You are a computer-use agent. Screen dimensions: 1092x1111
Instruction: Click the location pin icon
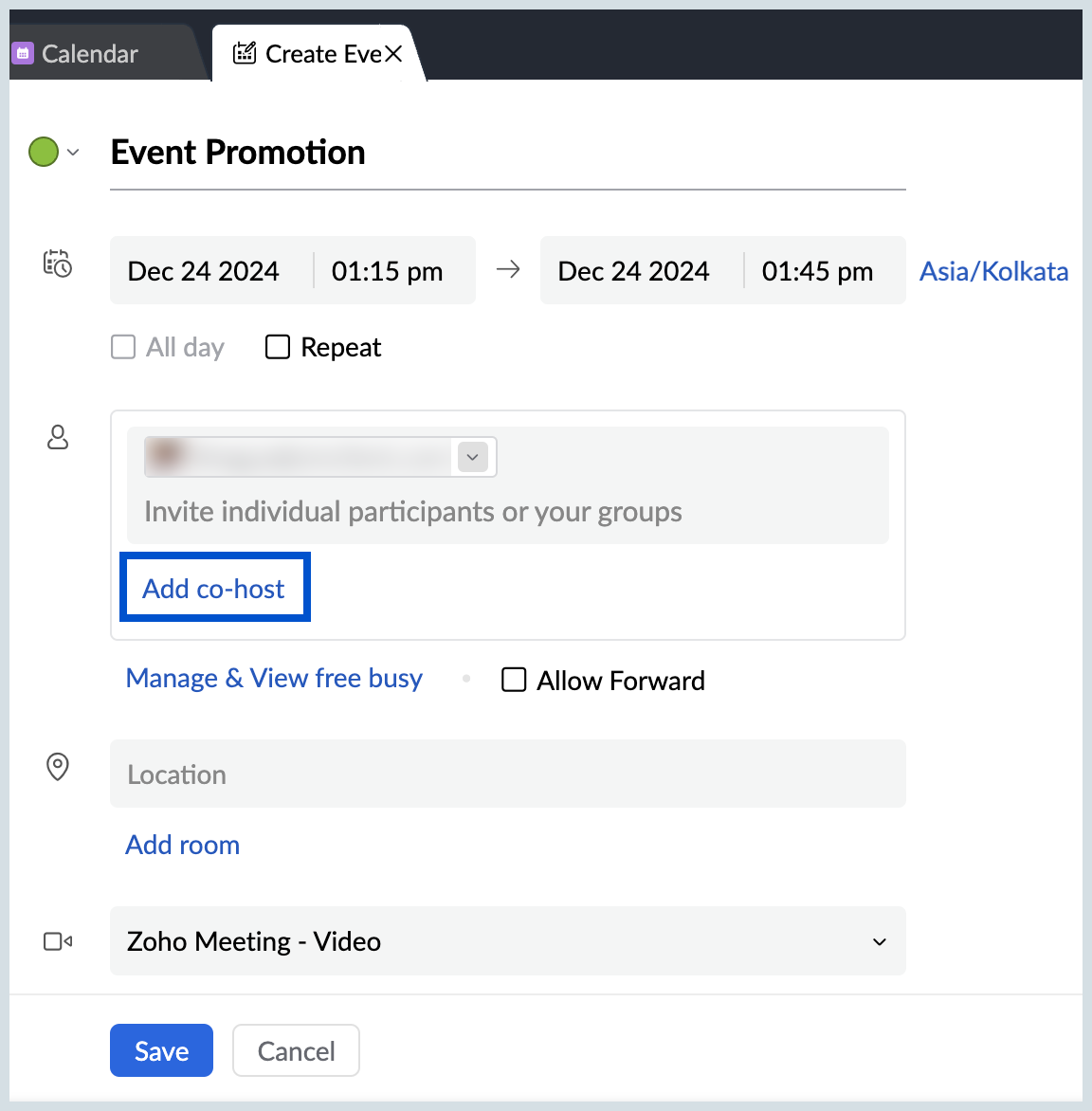pos(58,767)
